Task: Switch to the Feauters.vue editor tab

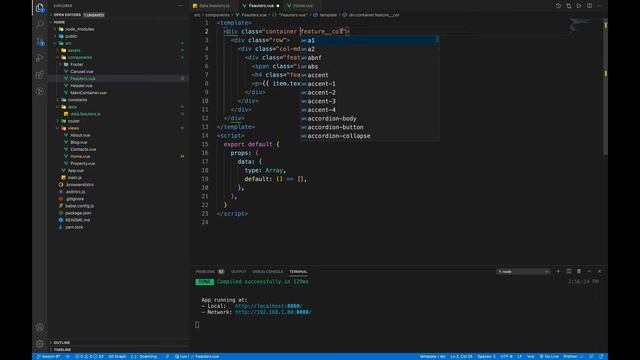Action: click(260, 6)
